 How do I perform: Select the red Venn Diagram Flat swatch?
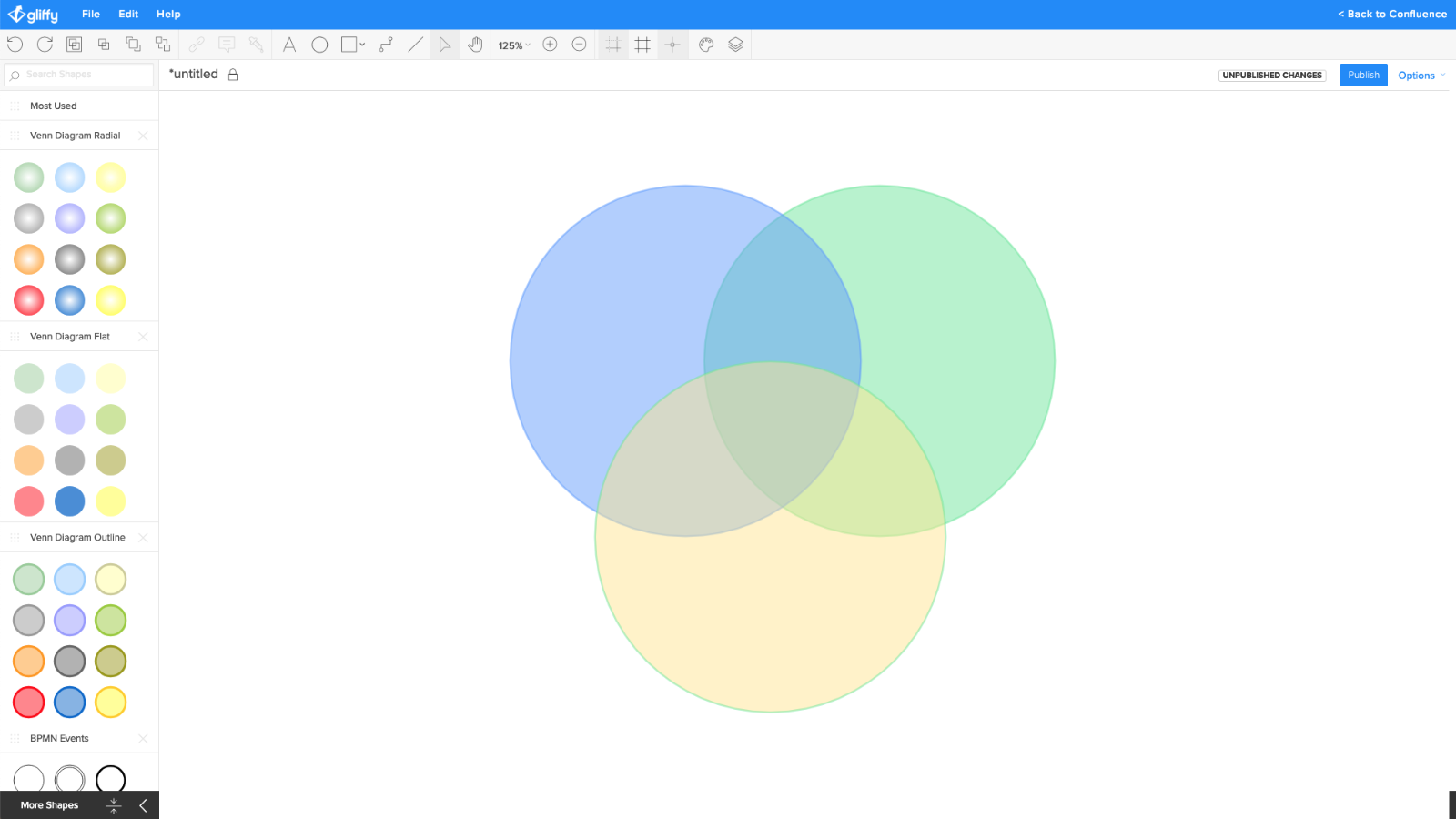(x=28, y=500)
